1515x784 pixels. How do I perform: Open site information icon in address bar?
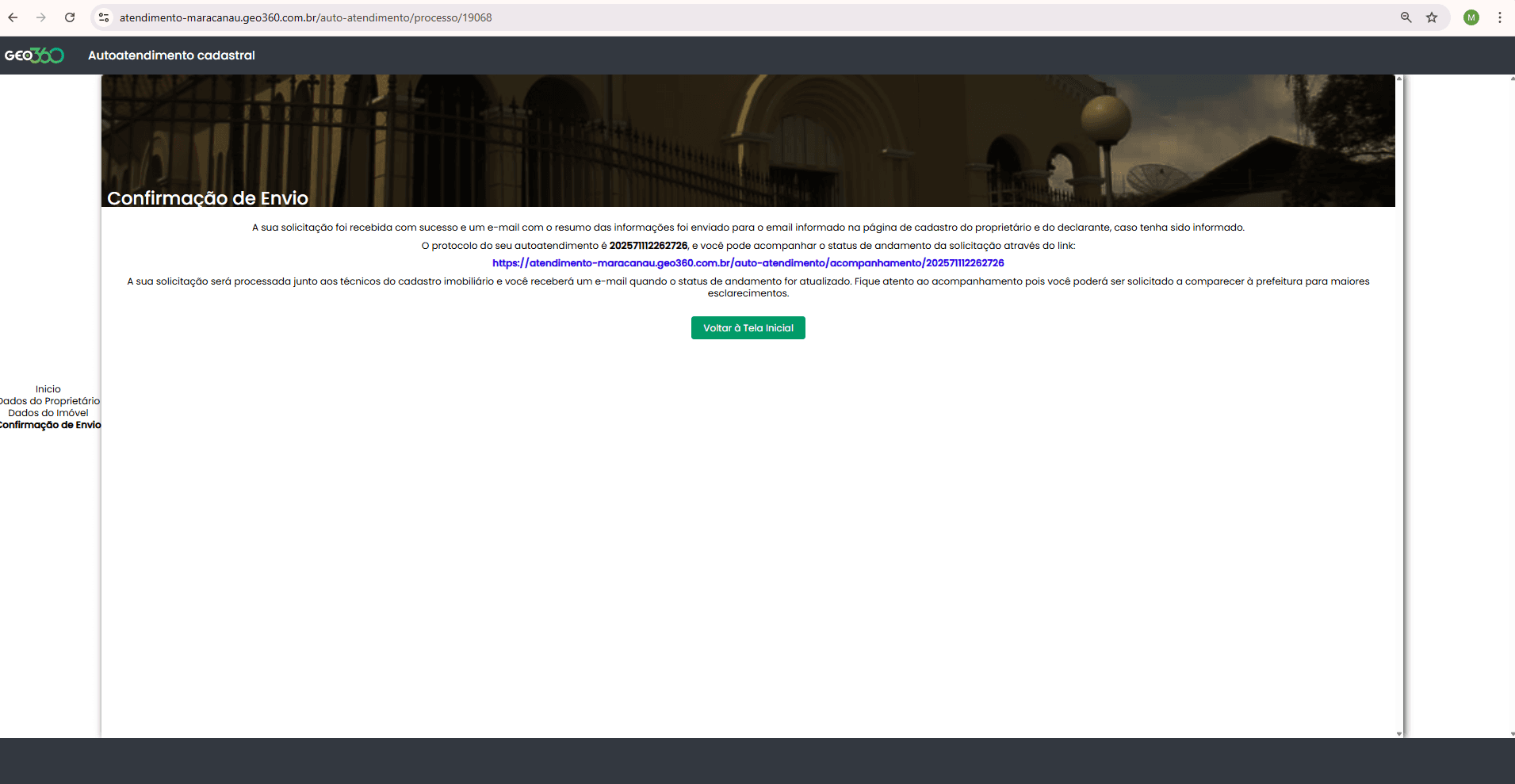tap(104, 17)
